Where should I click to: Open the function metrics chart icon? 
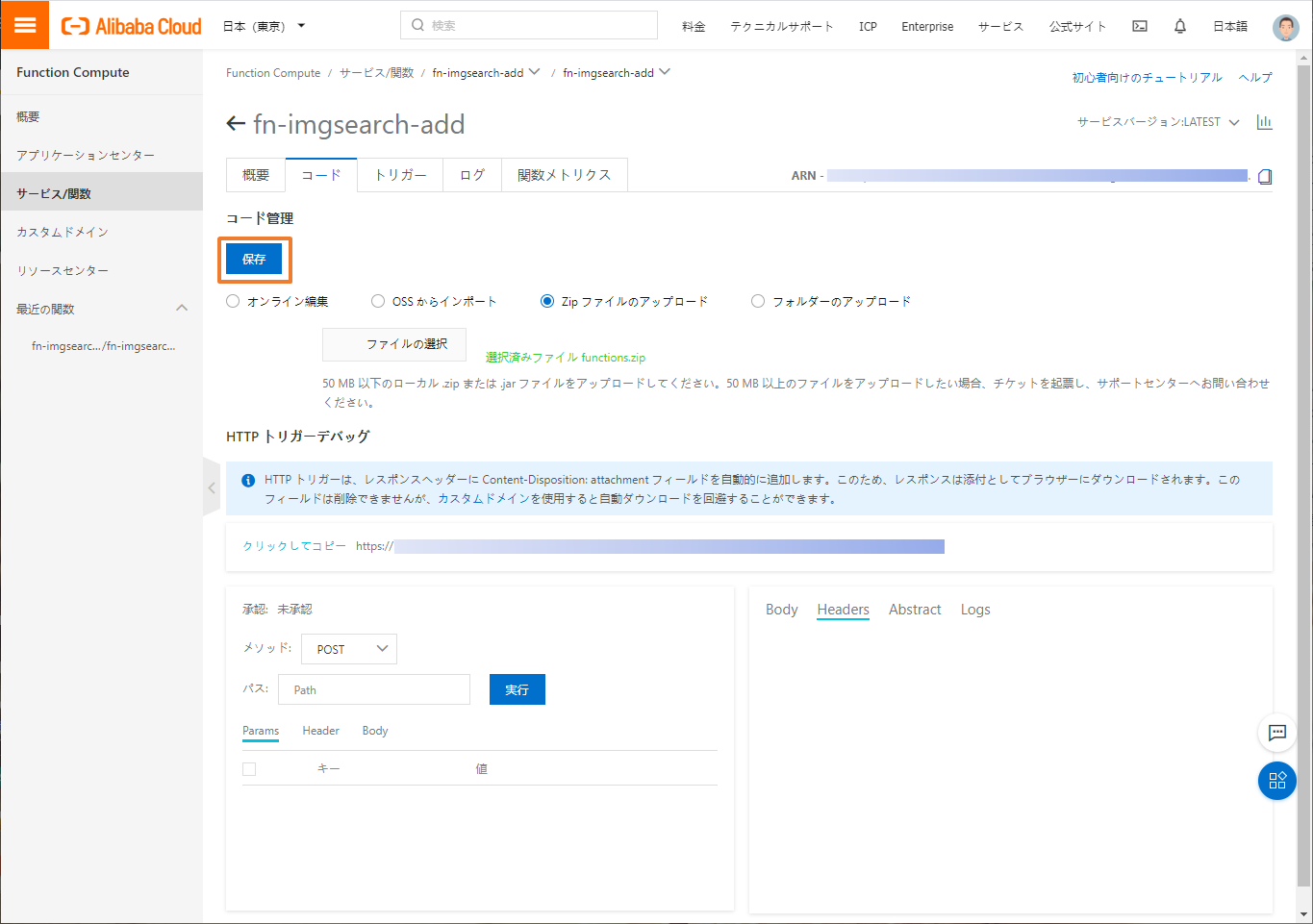click(x=1264, y=122)
